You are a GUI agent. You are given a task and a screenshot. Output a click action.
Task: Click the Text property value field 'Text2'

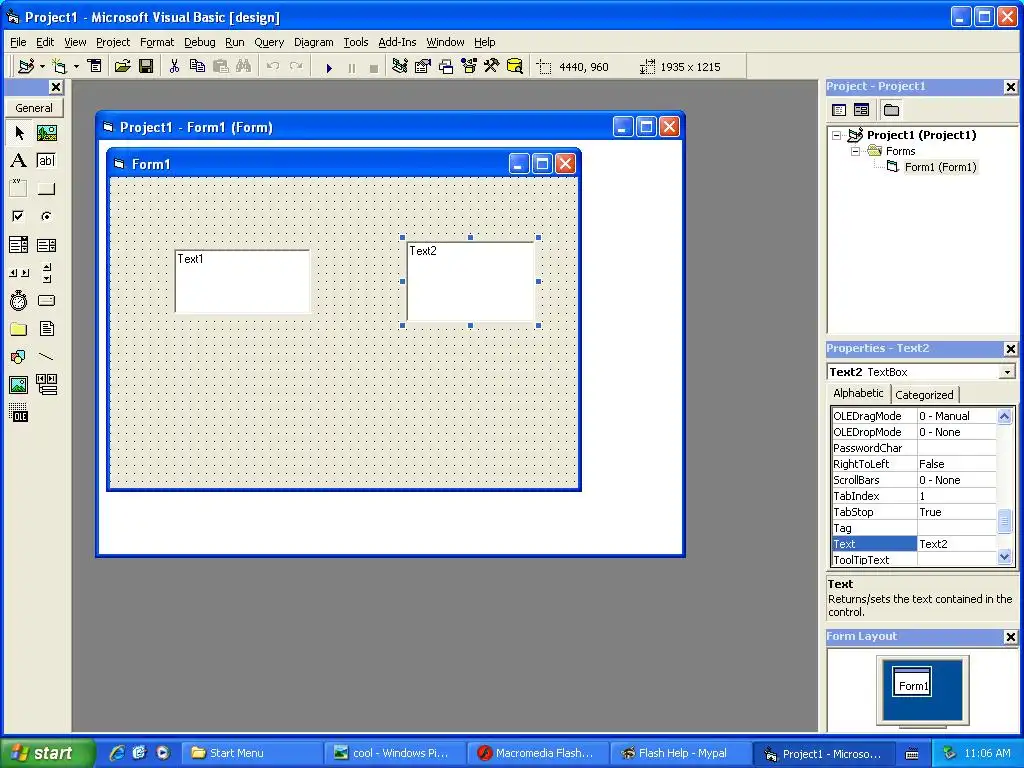coord(956,544)
